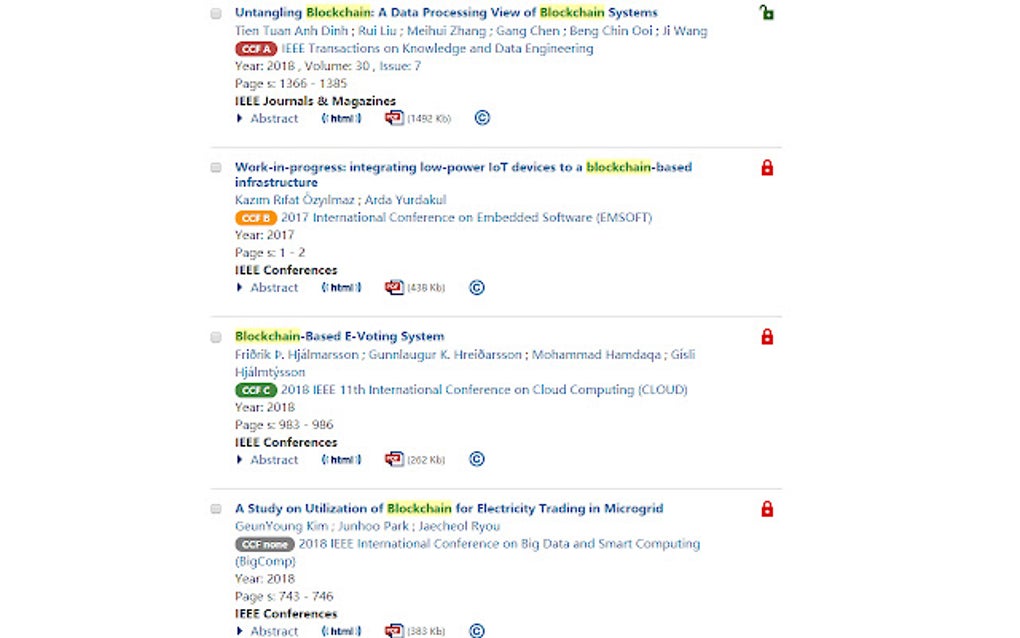The width and height of the screenshot is (1020, 638).
Task: Click the copyright icon on the microgrid paper
Action: click(x=477, y=631)
